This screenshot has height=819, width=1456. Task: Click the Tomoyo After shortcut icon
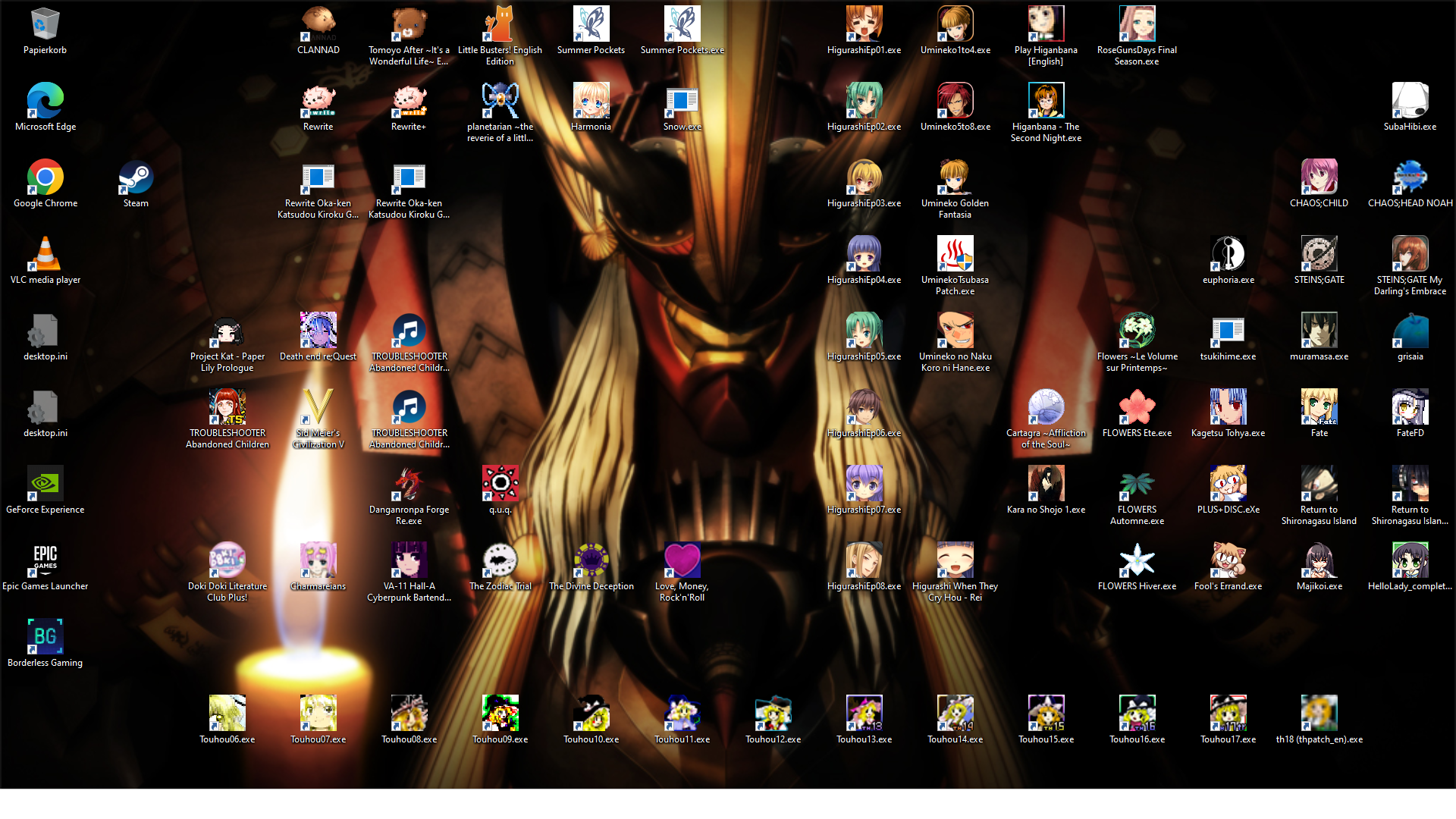409,24
